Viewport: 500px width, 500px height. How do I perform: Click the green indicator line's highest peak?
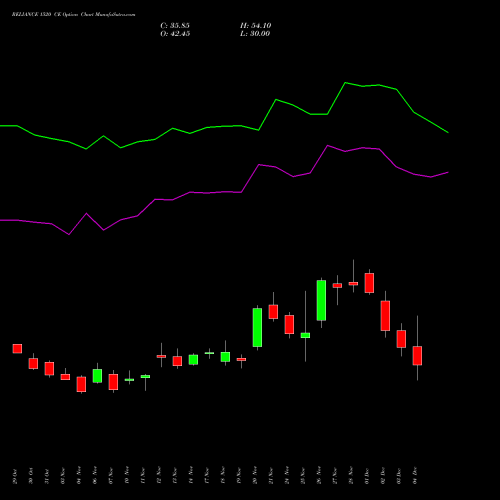[345, 83]
